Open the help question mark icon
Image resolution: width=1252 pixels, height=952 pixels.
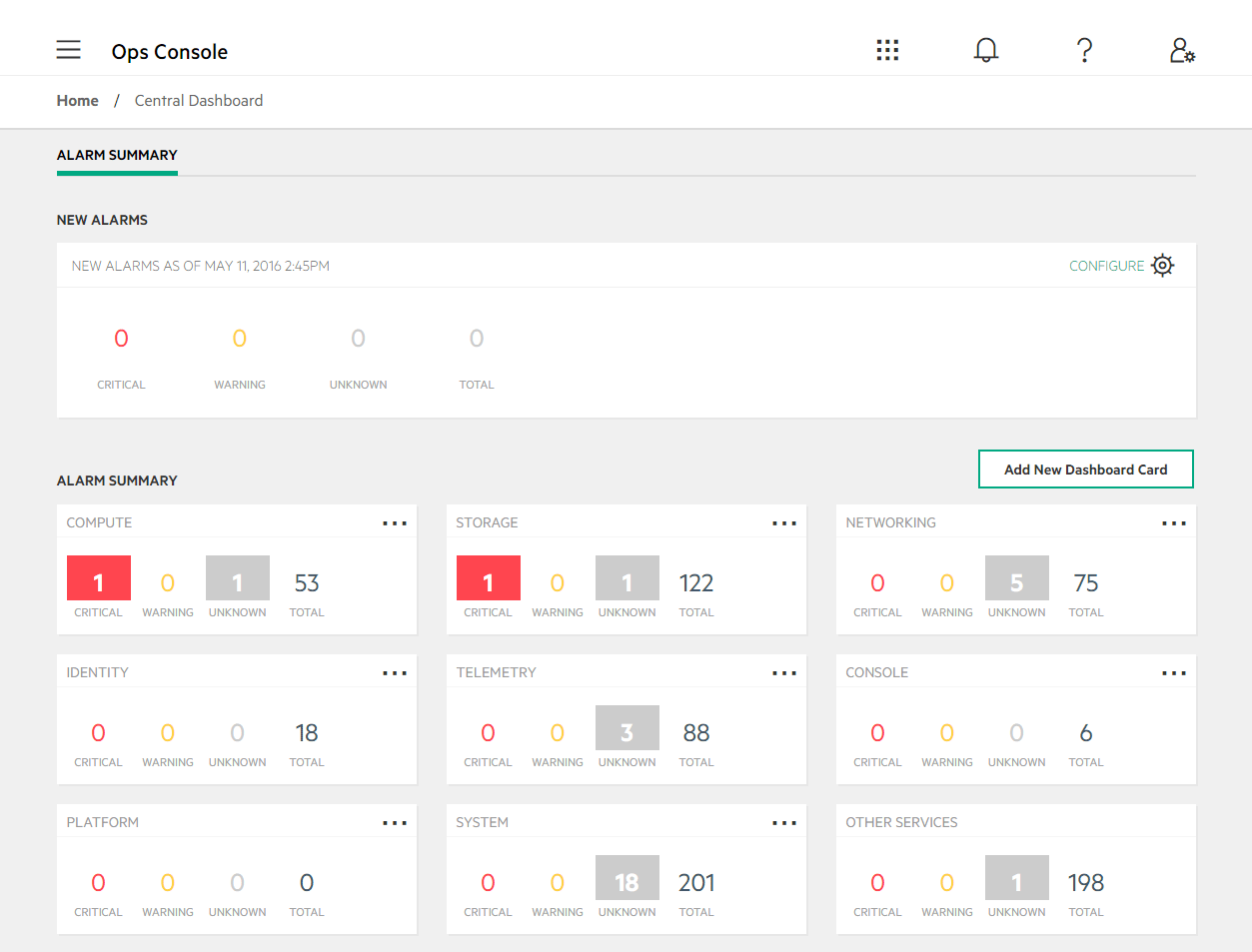(x=1084, y=50)
